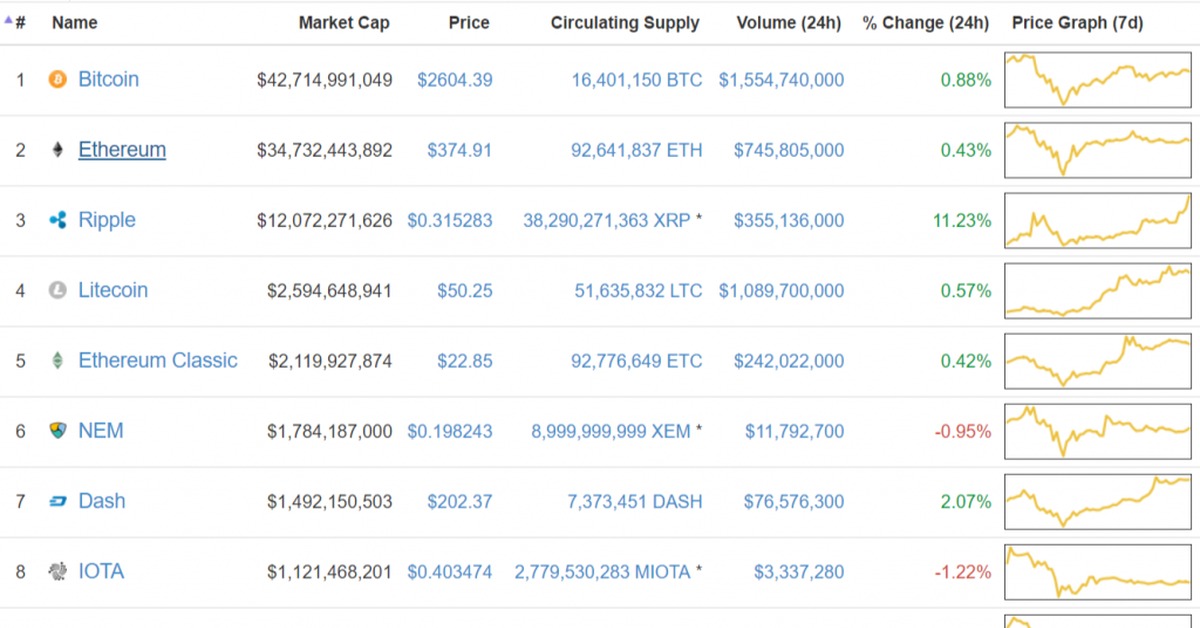Click the NEM shield logo icon
The width and height of the screenshot is (1200, 628).
click(x=58, y=431)
